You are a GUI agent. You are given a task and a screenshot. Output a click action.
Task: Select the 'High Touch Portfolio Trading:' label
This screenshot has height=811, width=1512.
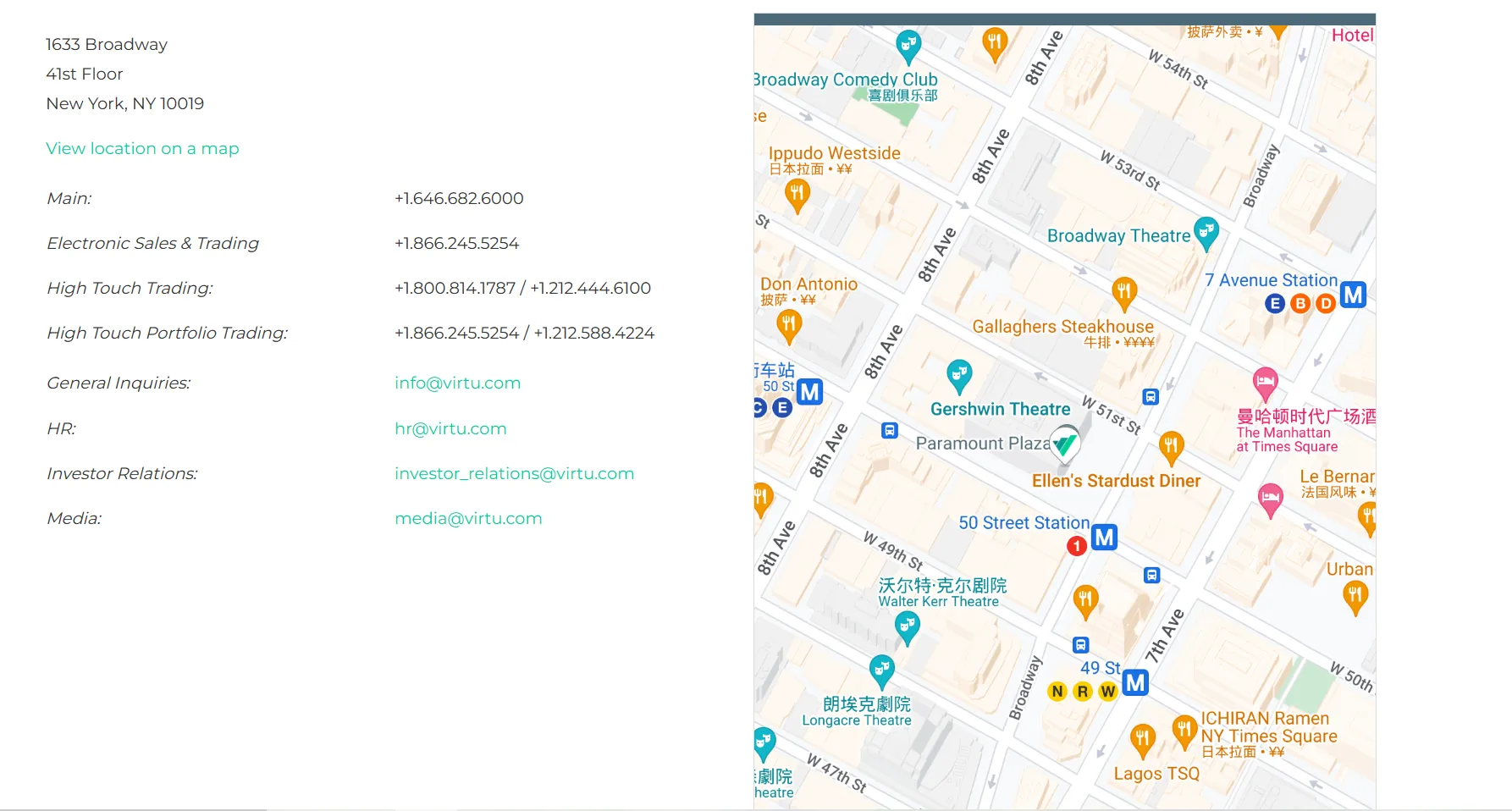[167, 333]
